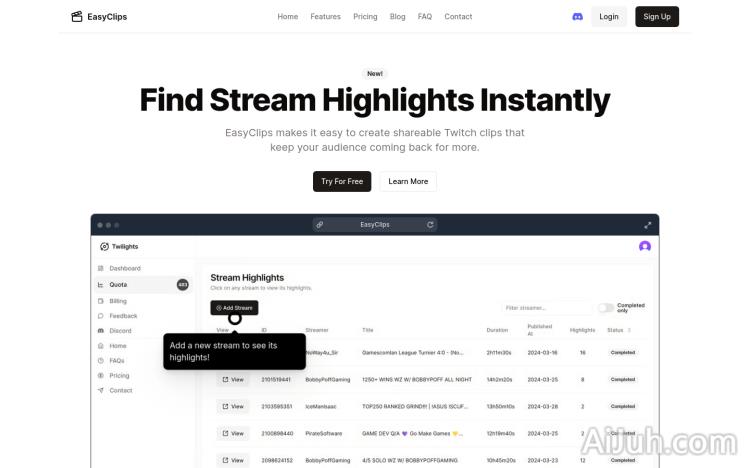The height and width of the screenshot is (468, 750).
Task: Open the purple user avatar icon
Action: click(644, 246)
